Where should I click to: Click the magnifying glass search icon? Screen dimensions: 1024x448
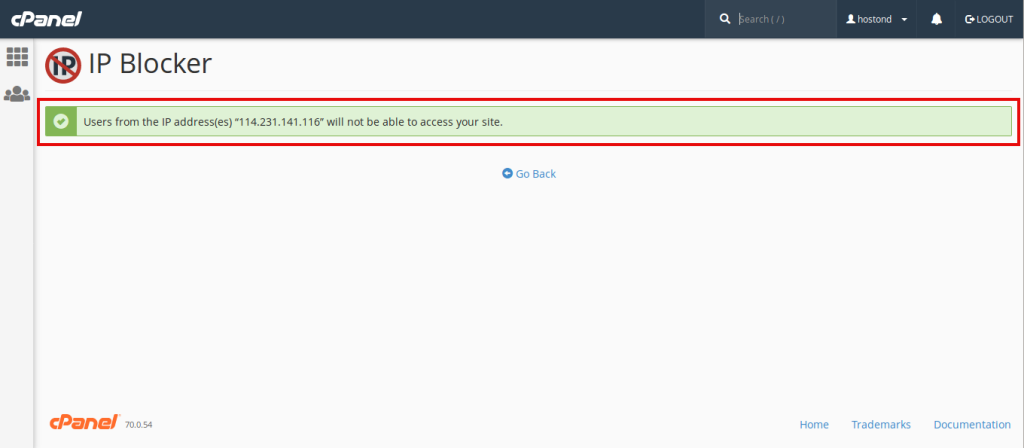724,19
